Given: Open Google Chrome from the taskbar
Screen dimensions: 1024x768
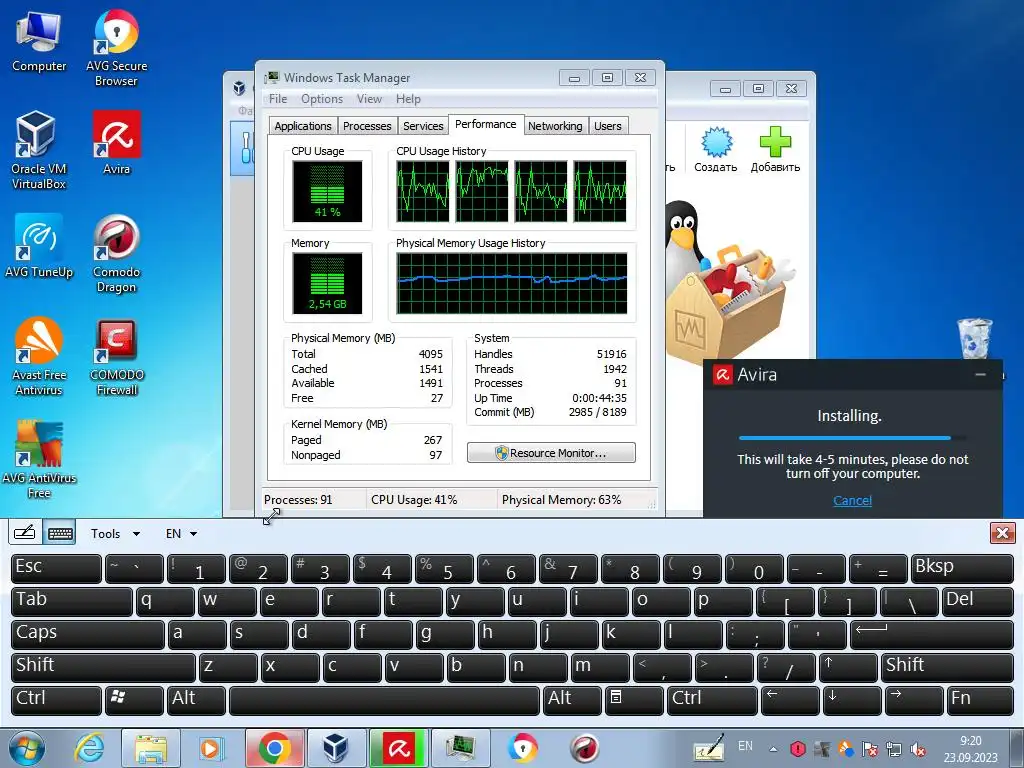Looking at the screenshot, I should (x=274, y=748).
